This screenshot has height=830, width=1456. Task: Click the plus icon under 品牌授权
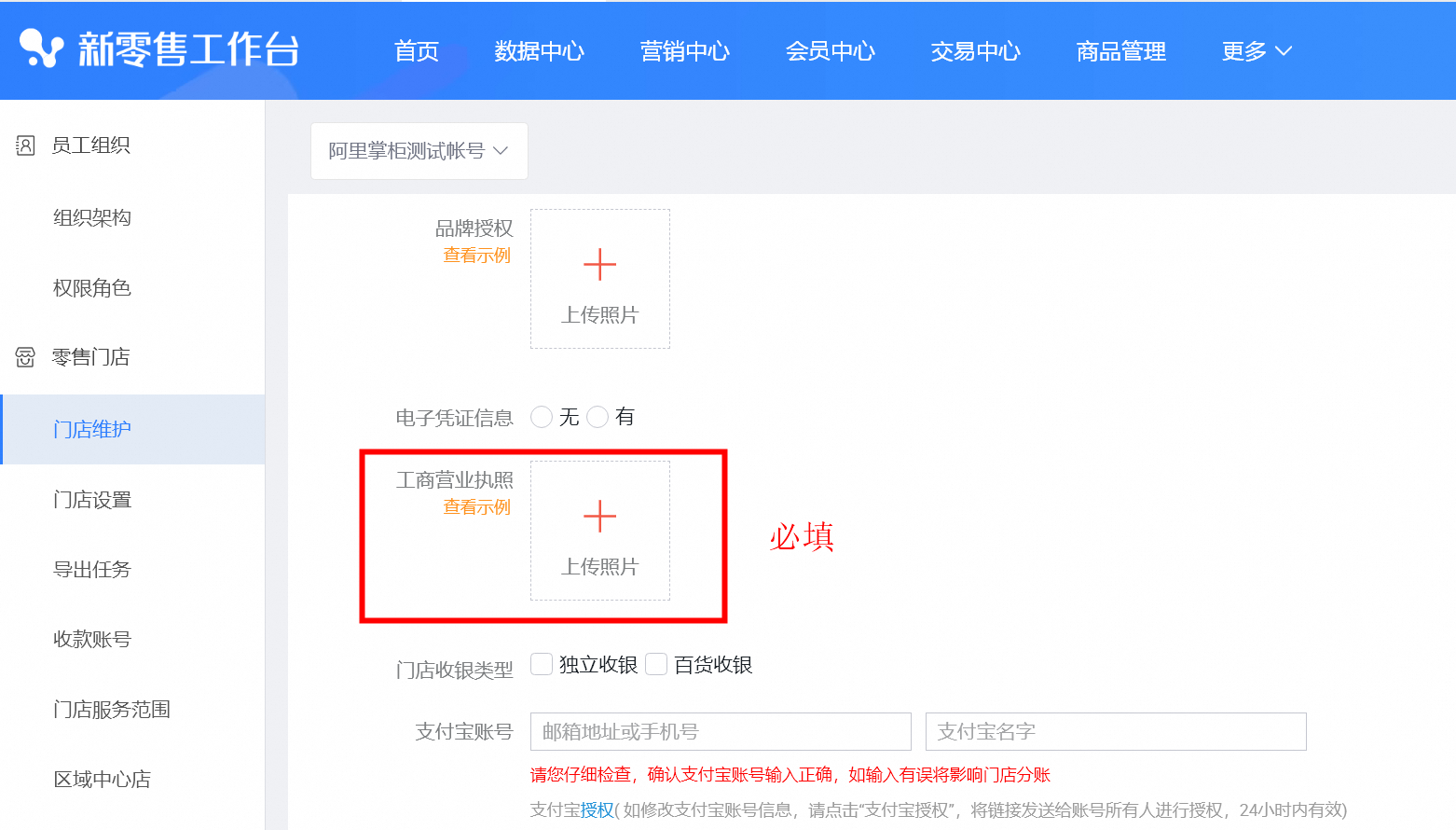599,265
